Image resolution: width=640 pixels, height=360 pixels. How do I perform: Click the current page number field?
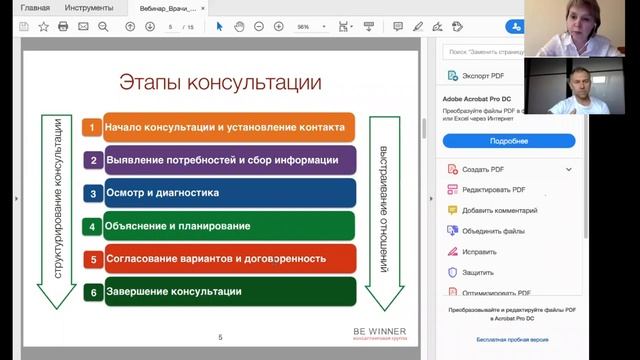(171, 27)
